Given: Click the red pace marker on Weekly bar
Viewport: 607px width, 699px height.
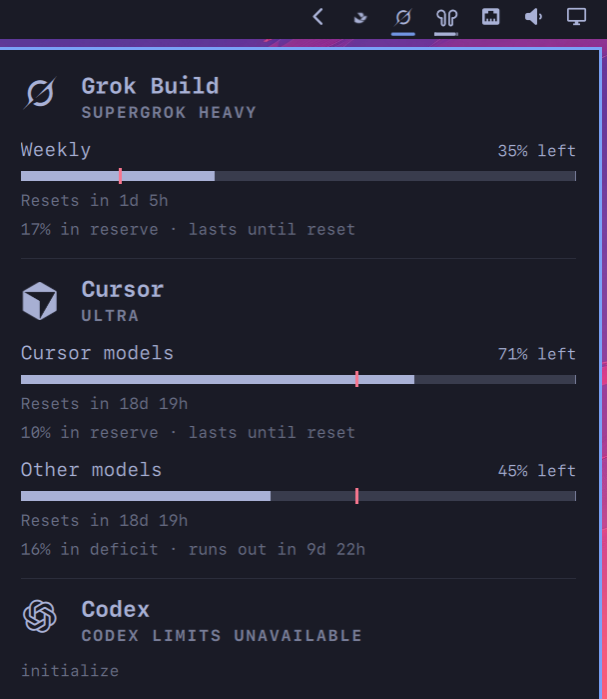Looking at the screenshot, I should pos(120,176).
